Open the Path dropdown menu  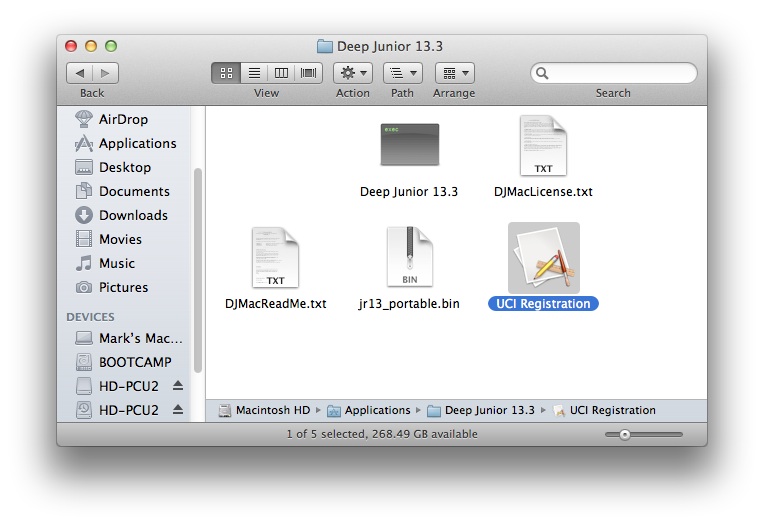[x=402, y=73]
